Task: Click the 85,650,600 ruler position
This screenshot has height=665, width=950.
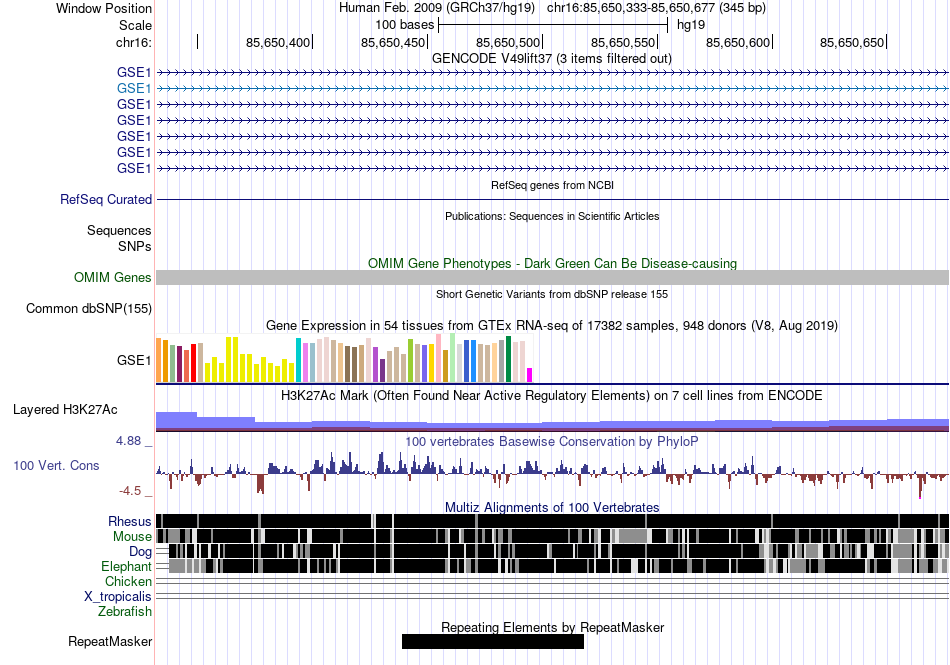Action: pyautogui.click(x=738, y=42)
